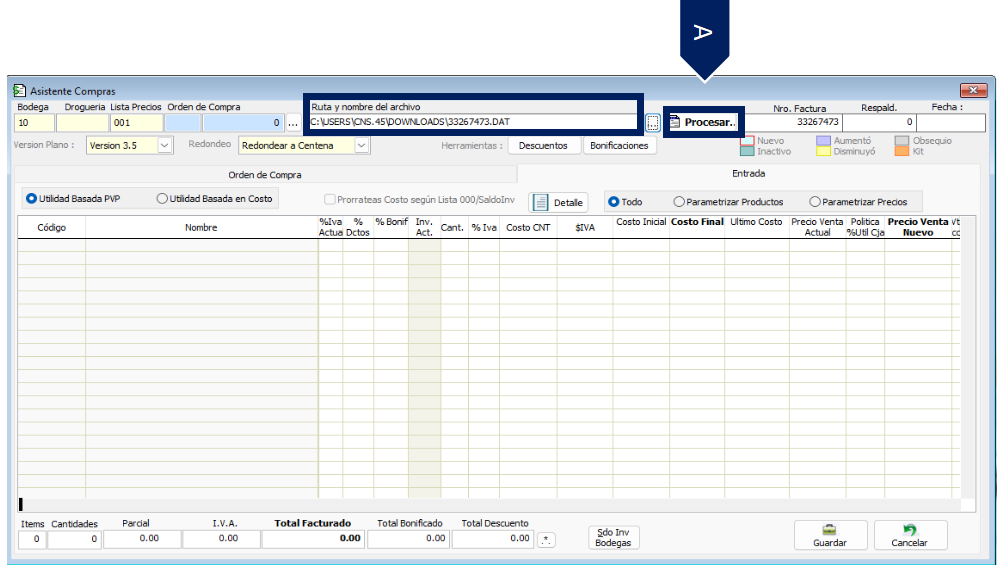Viewport: 999px width, 567px height.
Task: Click the Respald. field
Action: click(879, 122)
